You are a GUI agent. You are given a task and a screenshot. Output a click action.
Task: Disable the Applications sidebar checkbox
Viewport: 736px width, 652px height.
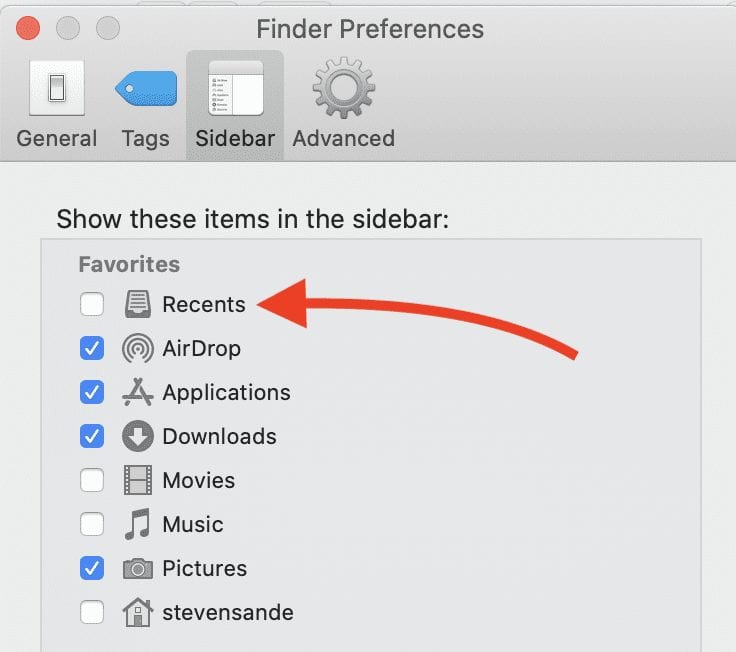point(92,393)
